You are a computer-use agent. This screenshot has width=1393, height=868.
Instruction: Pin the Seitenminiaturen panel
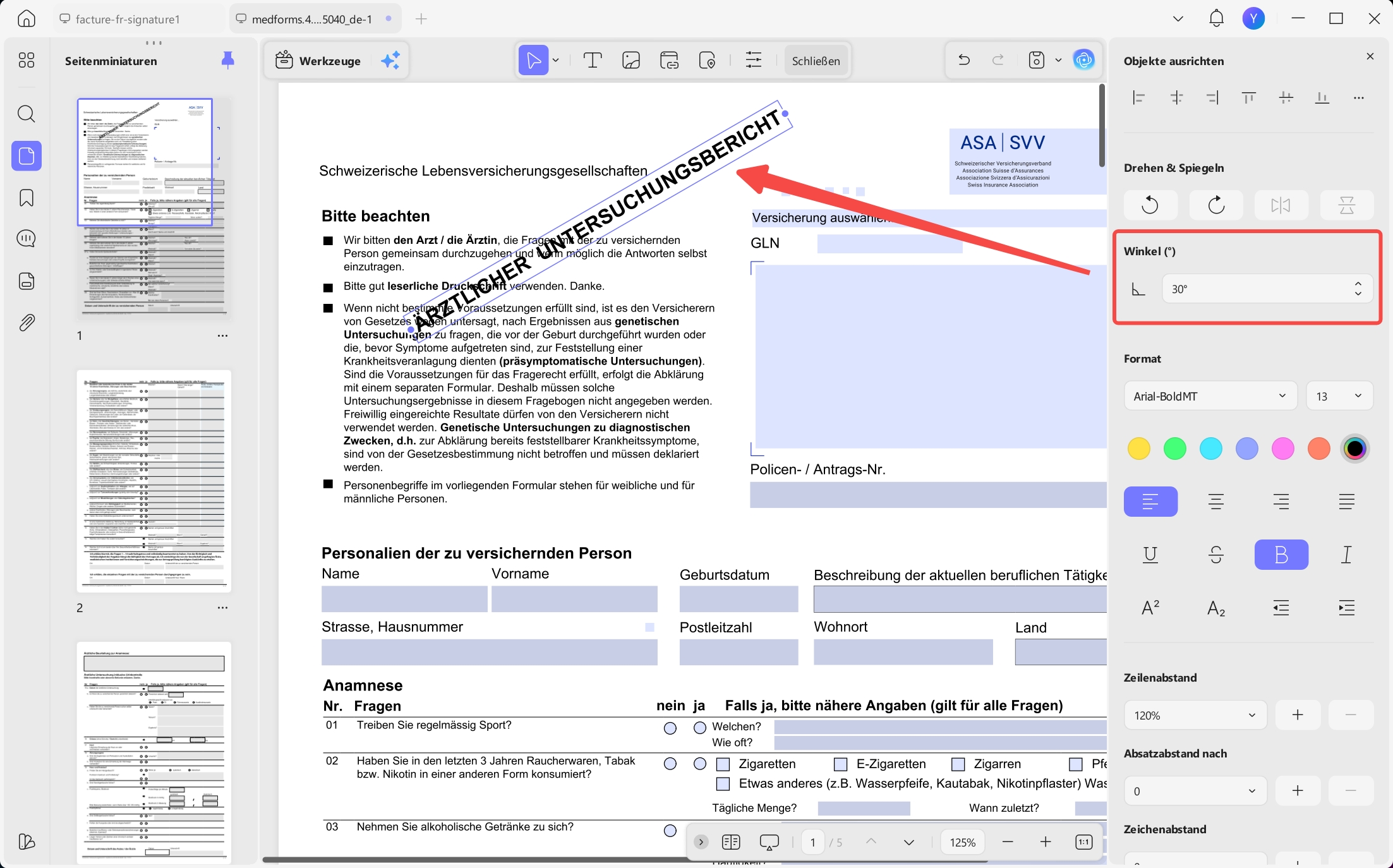[x=228, y=61]
